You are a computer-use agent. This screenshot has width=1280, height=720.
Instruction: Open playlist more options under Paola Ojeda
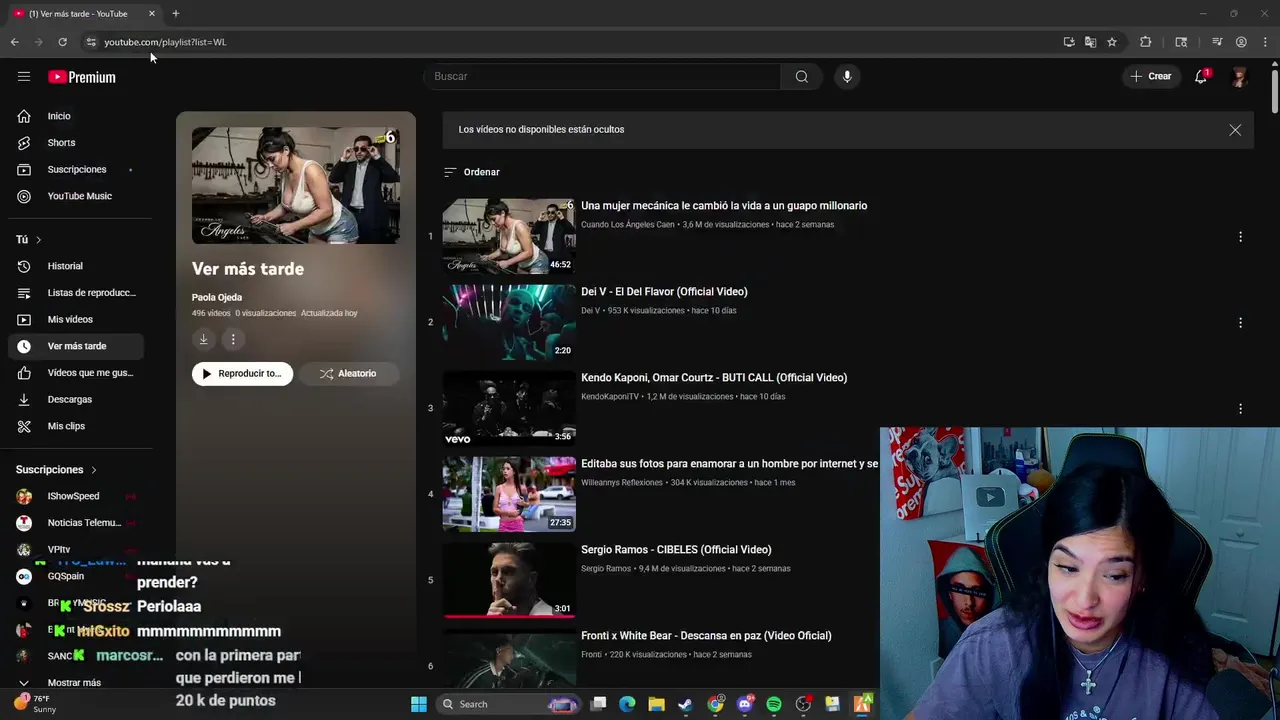[233, 339]
